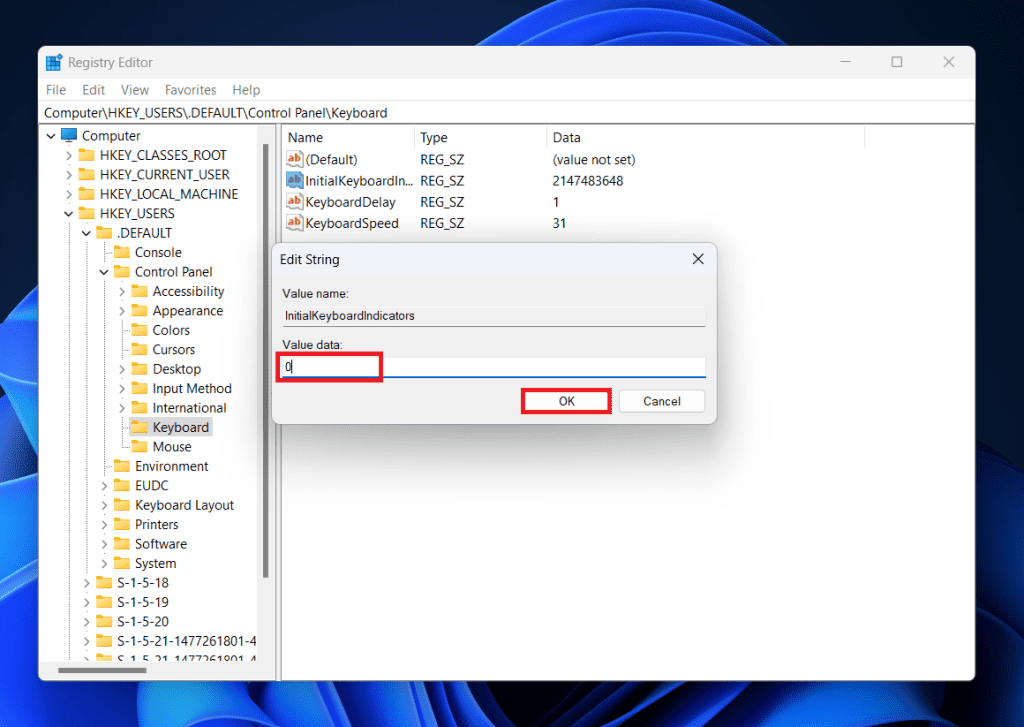The image size is (1024, 727).
Task: Click the Mouse folder icon
Action: (x=140, y=446)
